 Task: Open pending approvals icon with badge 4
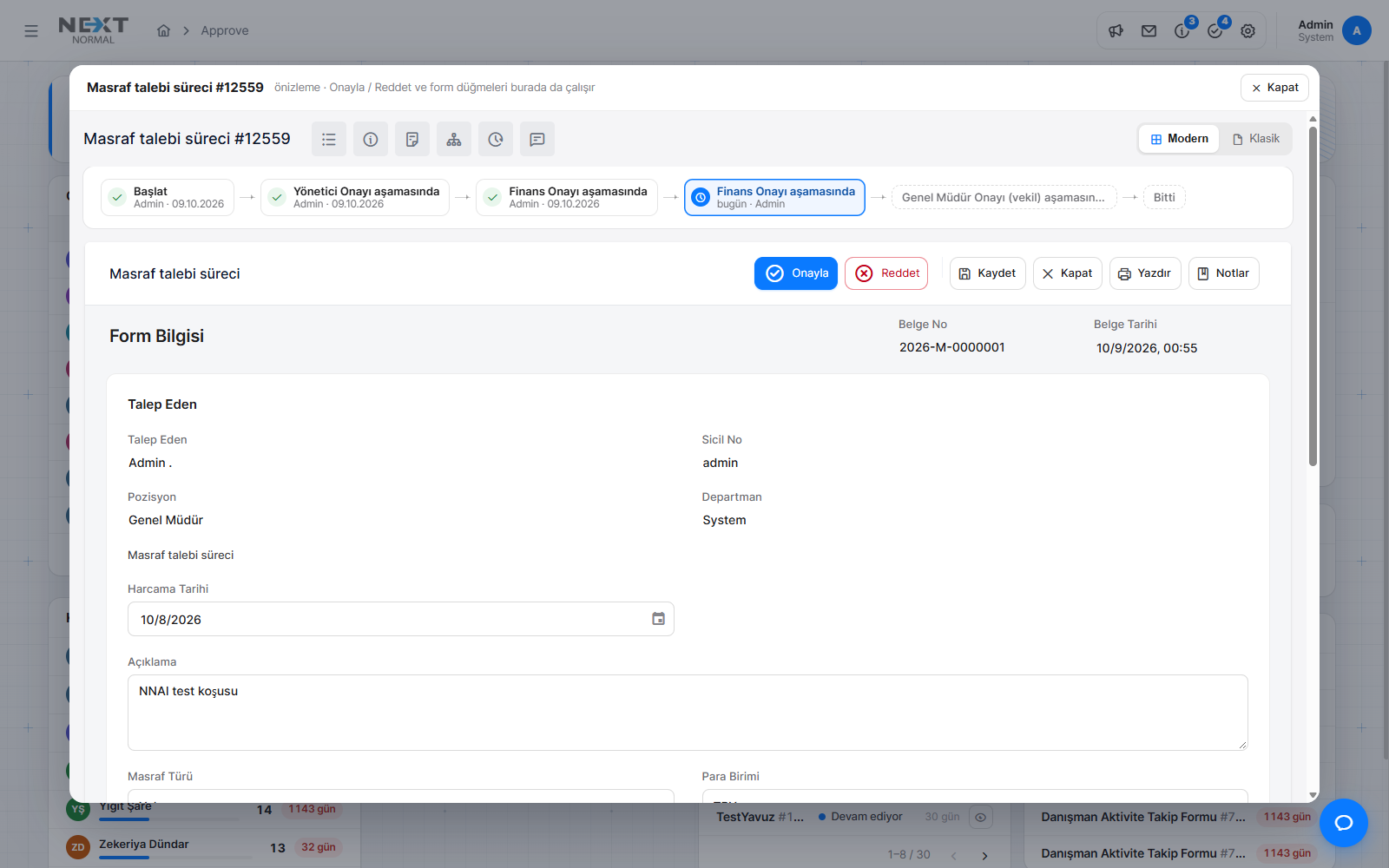coord(1215,31)
